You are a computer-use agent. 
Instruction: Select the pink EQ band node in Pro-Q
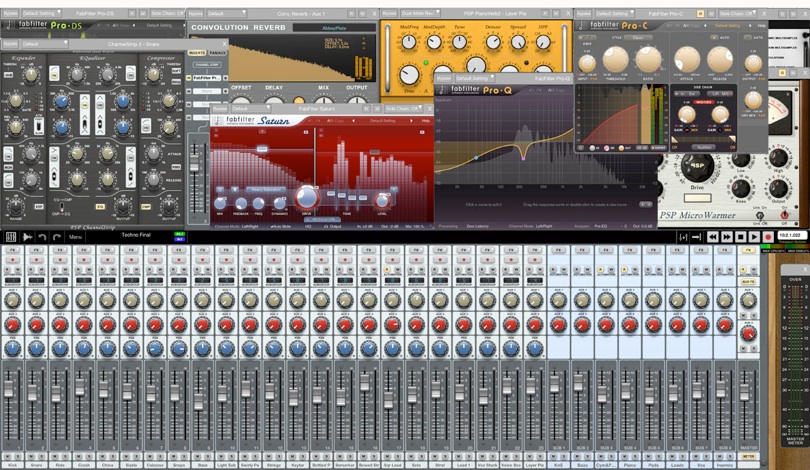[523, 158]
